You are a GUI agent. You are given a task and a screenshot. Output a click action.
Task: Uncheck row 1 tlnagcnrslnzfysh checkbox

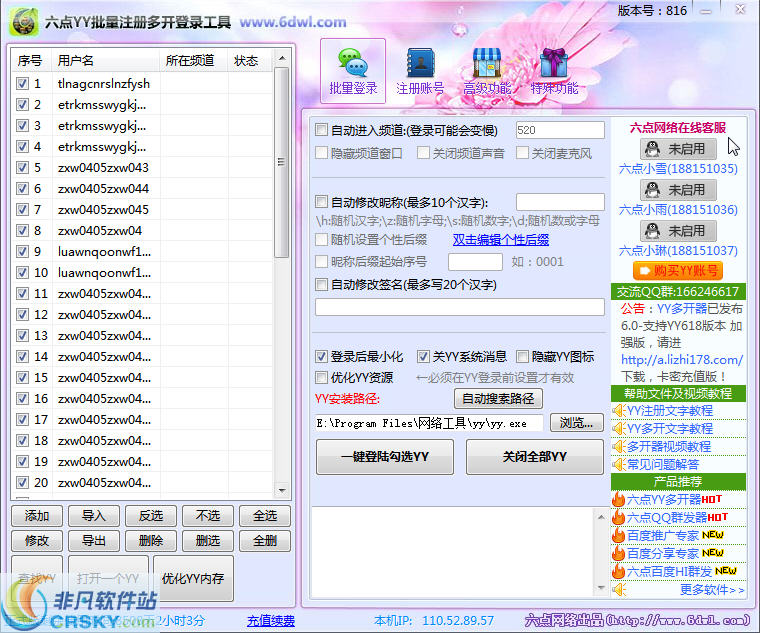tap(22, 83)
